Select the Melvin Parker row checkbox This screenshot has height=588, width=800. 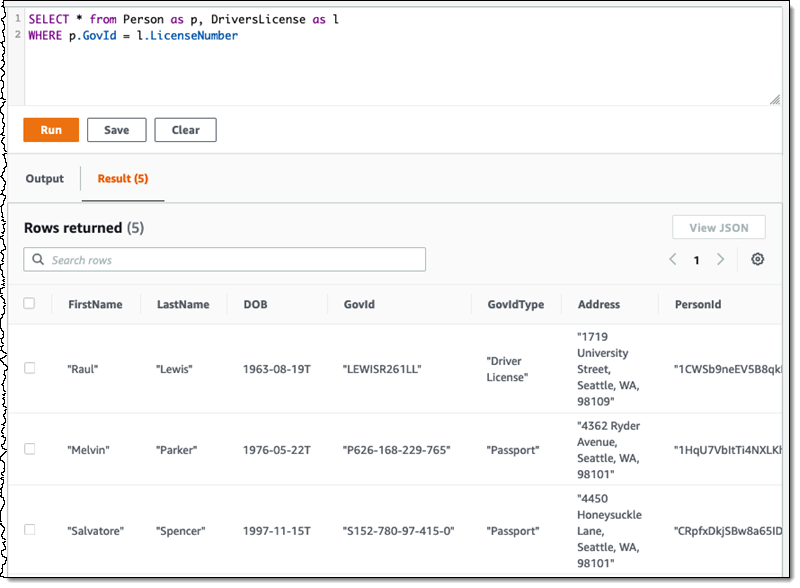29,450
